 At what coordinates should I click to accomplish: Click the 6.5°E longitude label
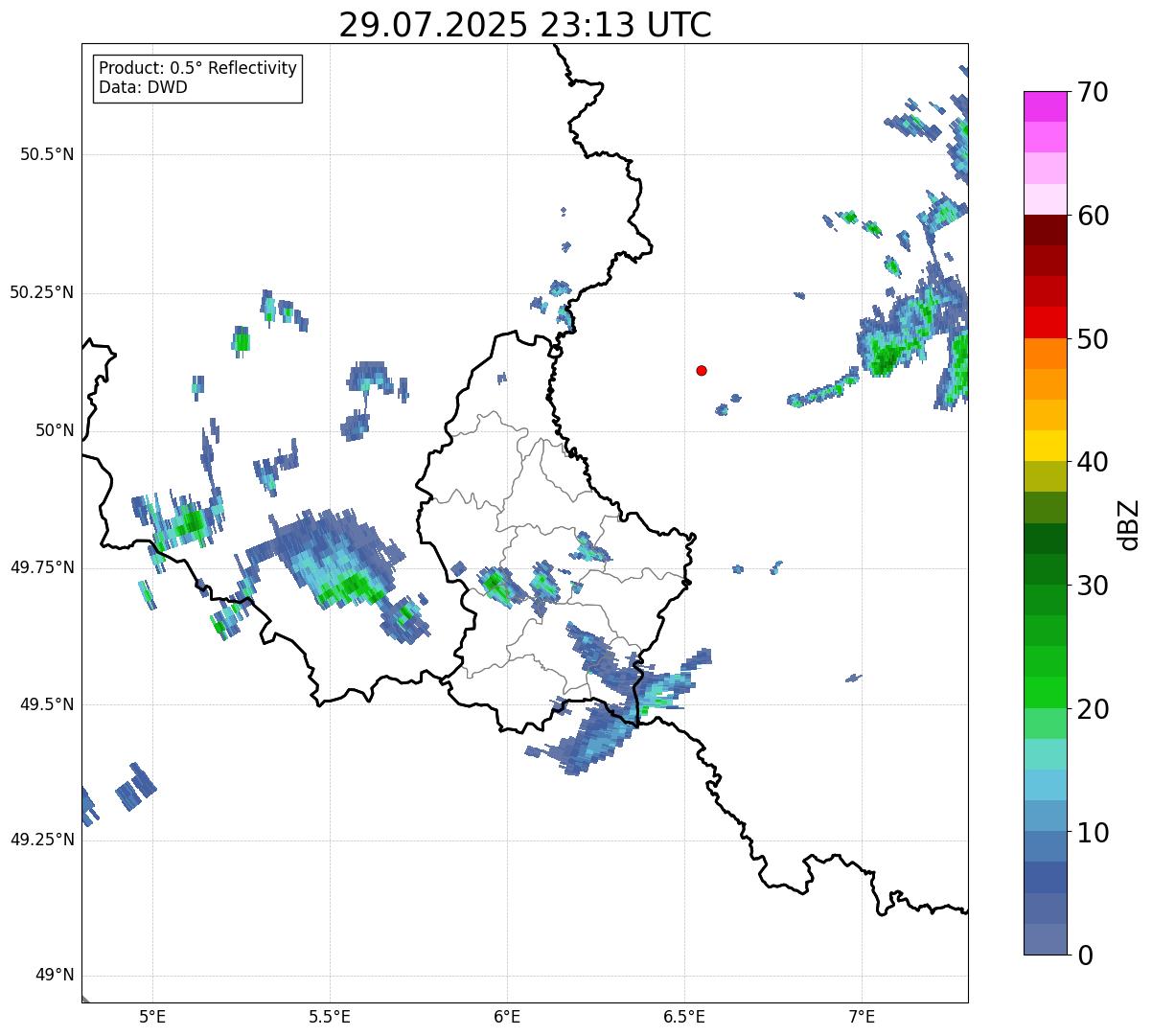pos(684,1017)
